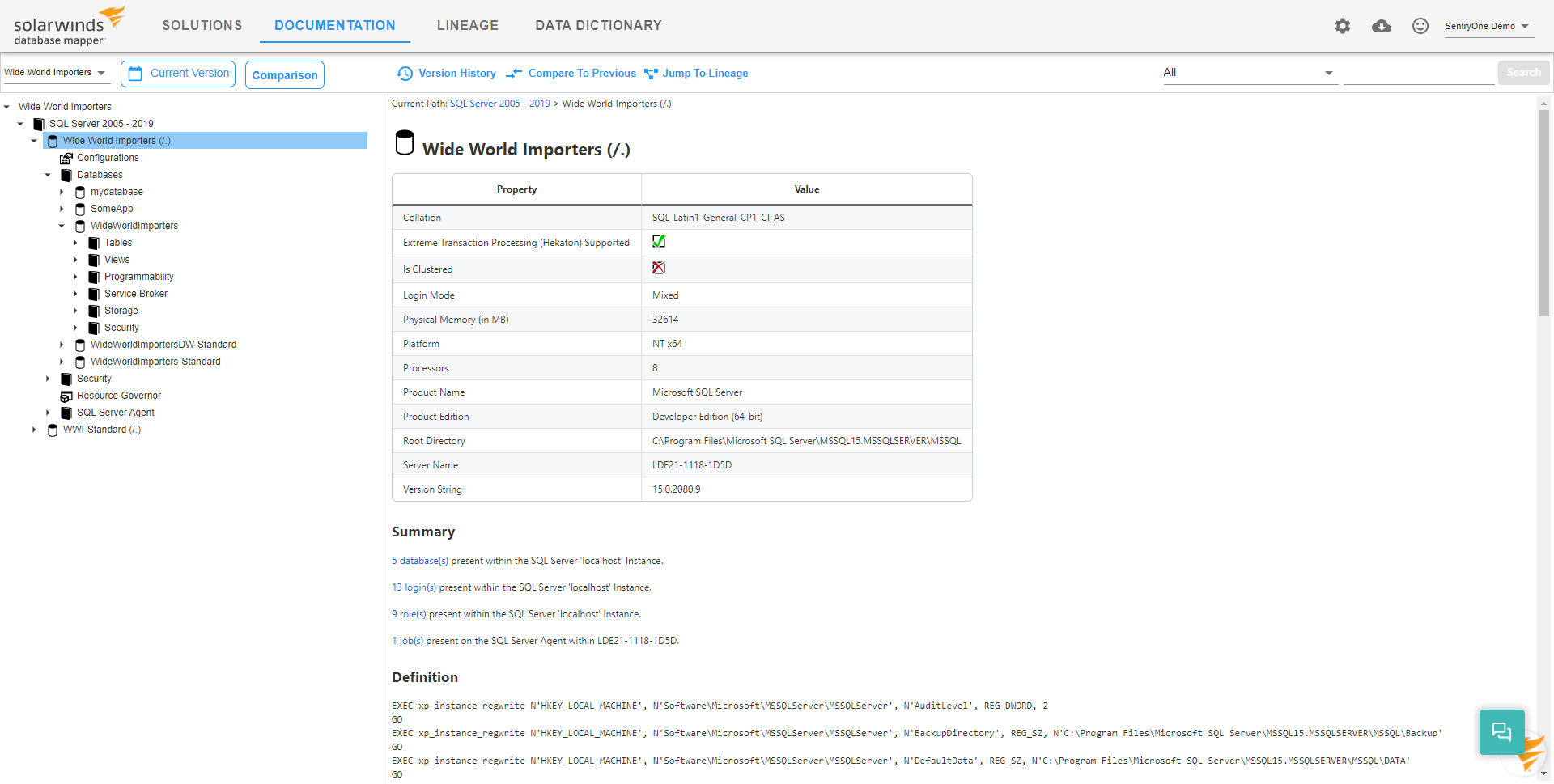Click the Configurations tree icon
The height and width of the screenshot is (784, 1554).
pos(66,158)
